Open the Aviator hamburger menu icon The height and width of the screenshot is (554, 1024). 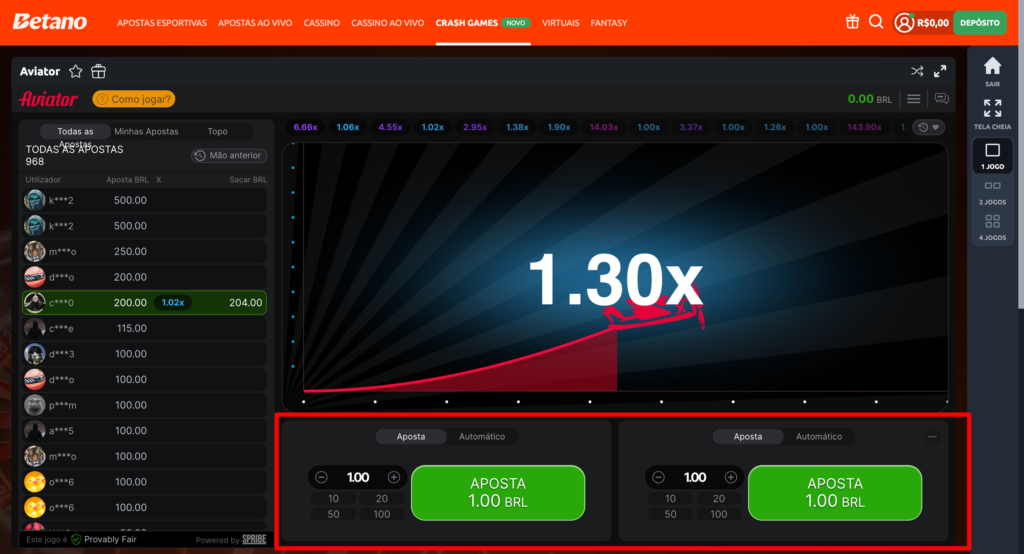coord(914,99)
